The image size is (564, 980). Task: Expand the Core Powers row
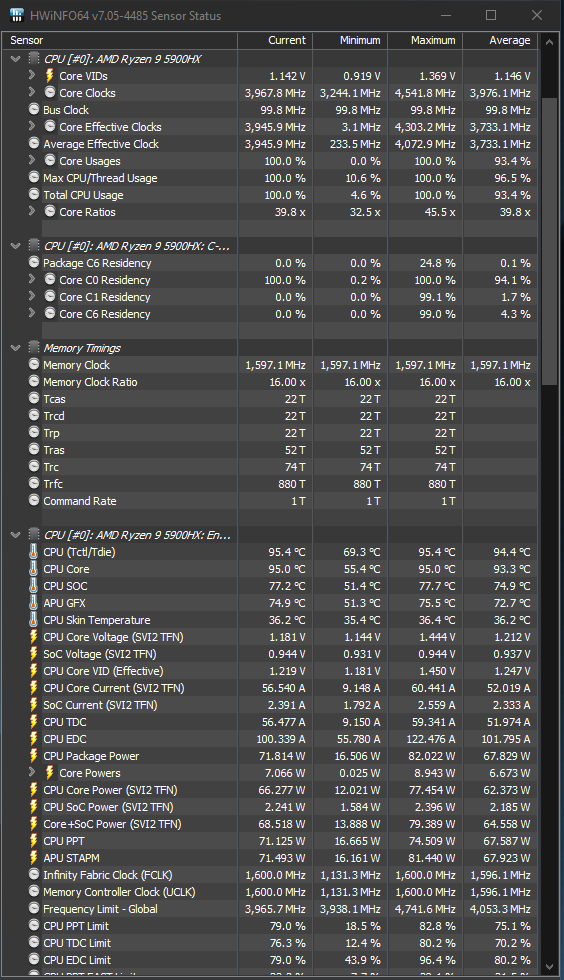click(x=32, y=772)
